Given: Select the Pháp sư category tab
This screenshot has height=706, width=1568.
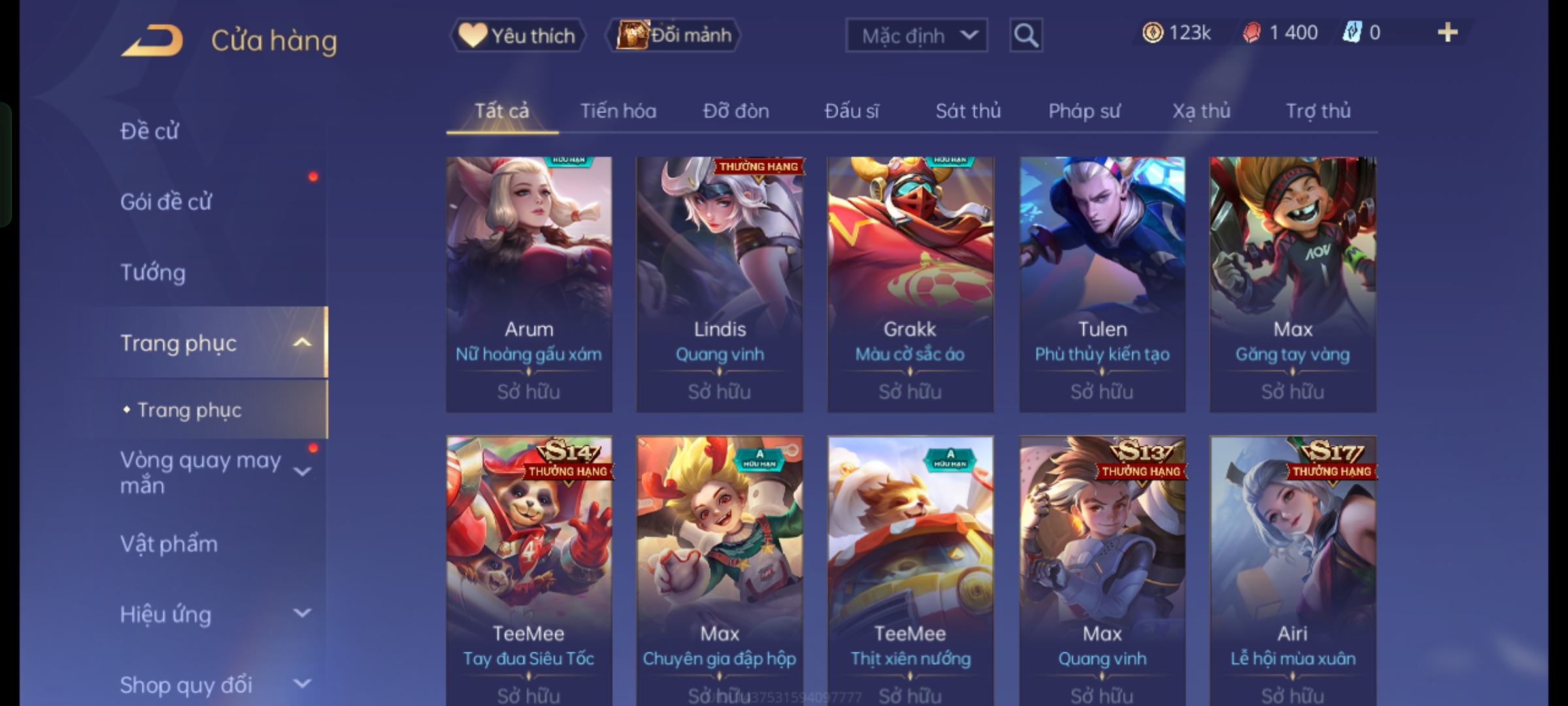Looking at the screenshot, I should [x=1084, y=111].
